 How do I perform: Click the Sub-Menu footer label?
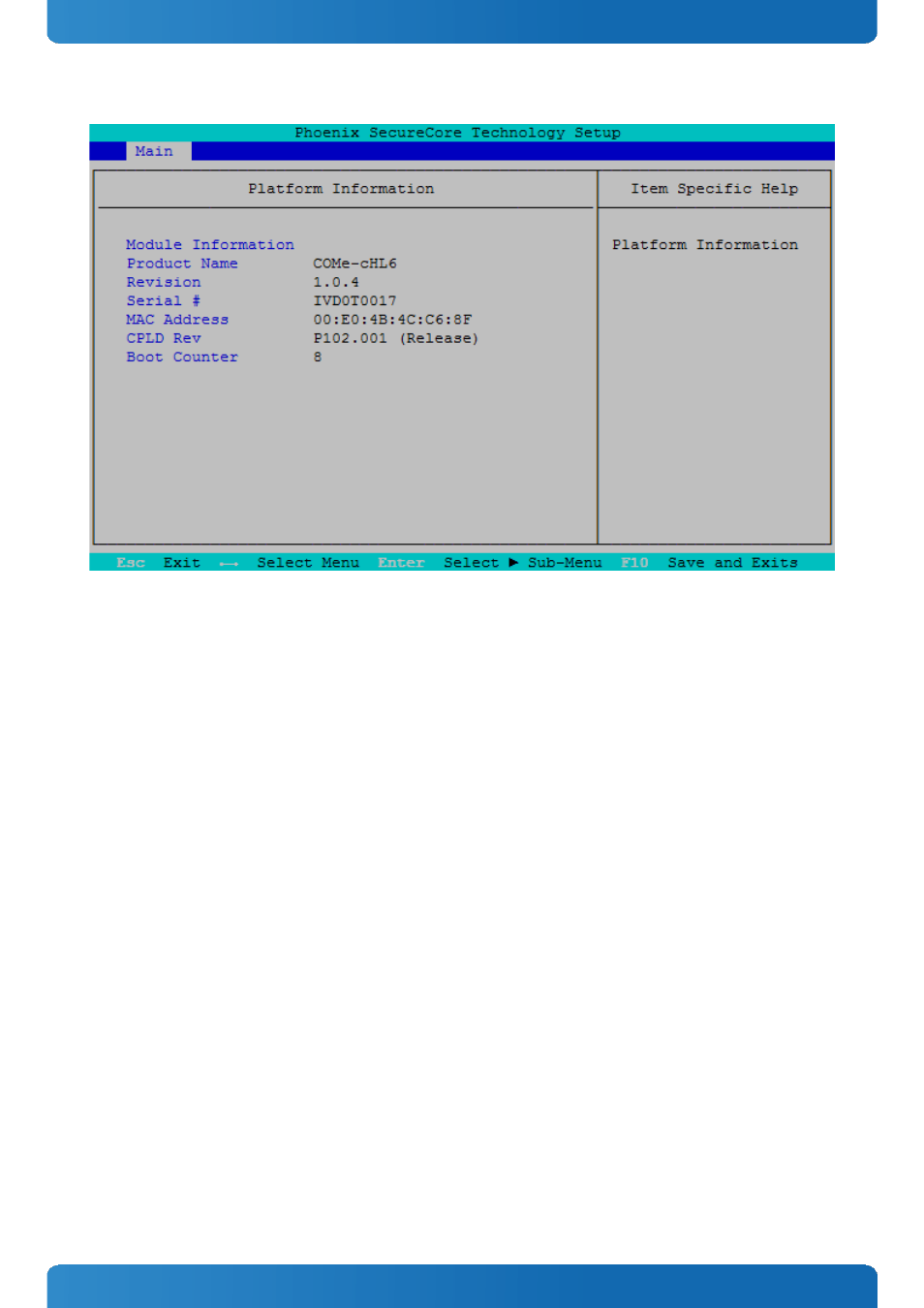coord(565,563)
